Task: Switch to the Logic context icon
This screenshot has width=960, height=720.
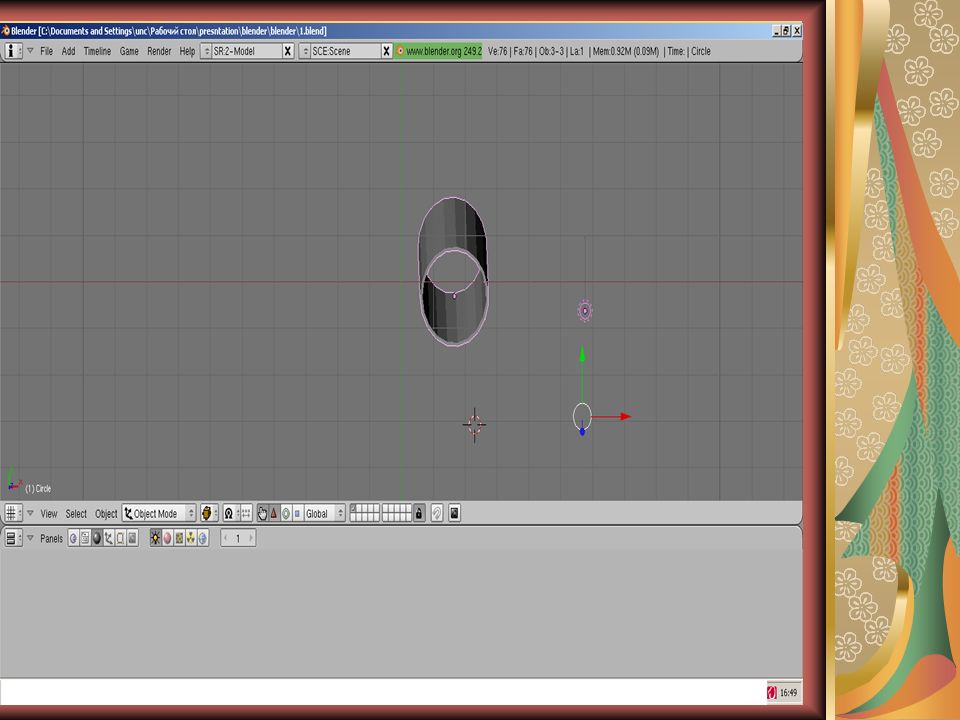Action: point(73,538)
